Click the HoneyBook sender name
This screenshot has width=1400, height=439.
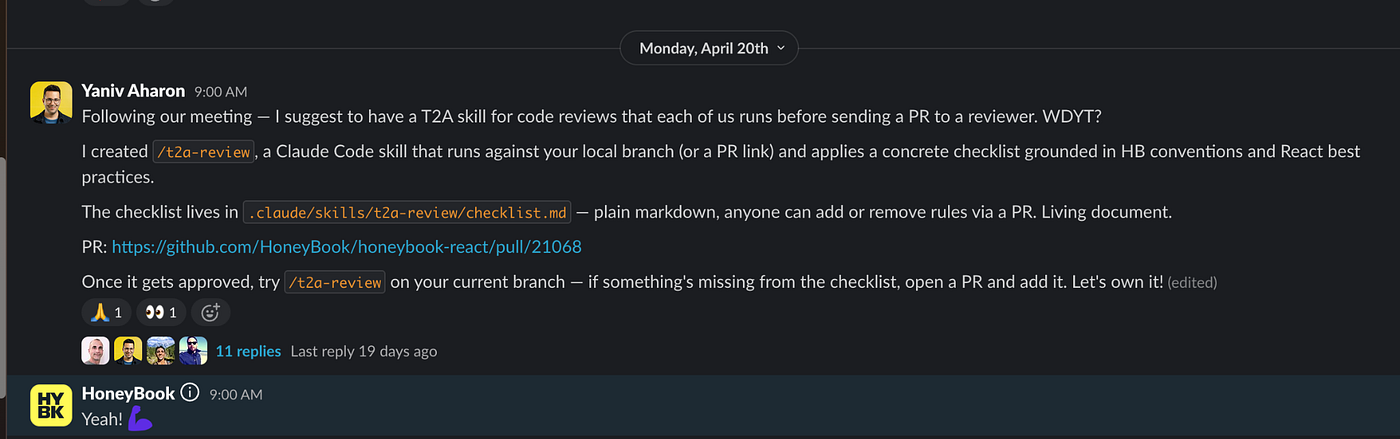tap(128, 393)
